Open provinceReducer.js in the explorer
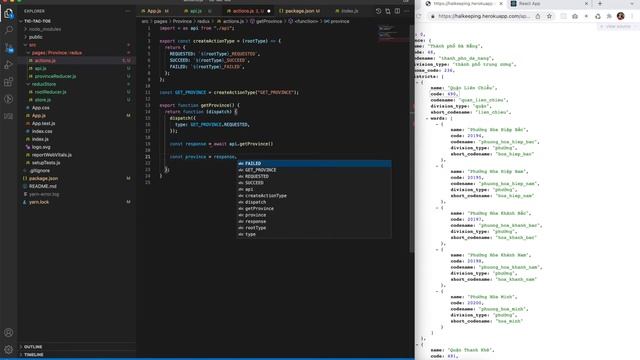This screenshot has height=360, width=640. pos(55,76)
